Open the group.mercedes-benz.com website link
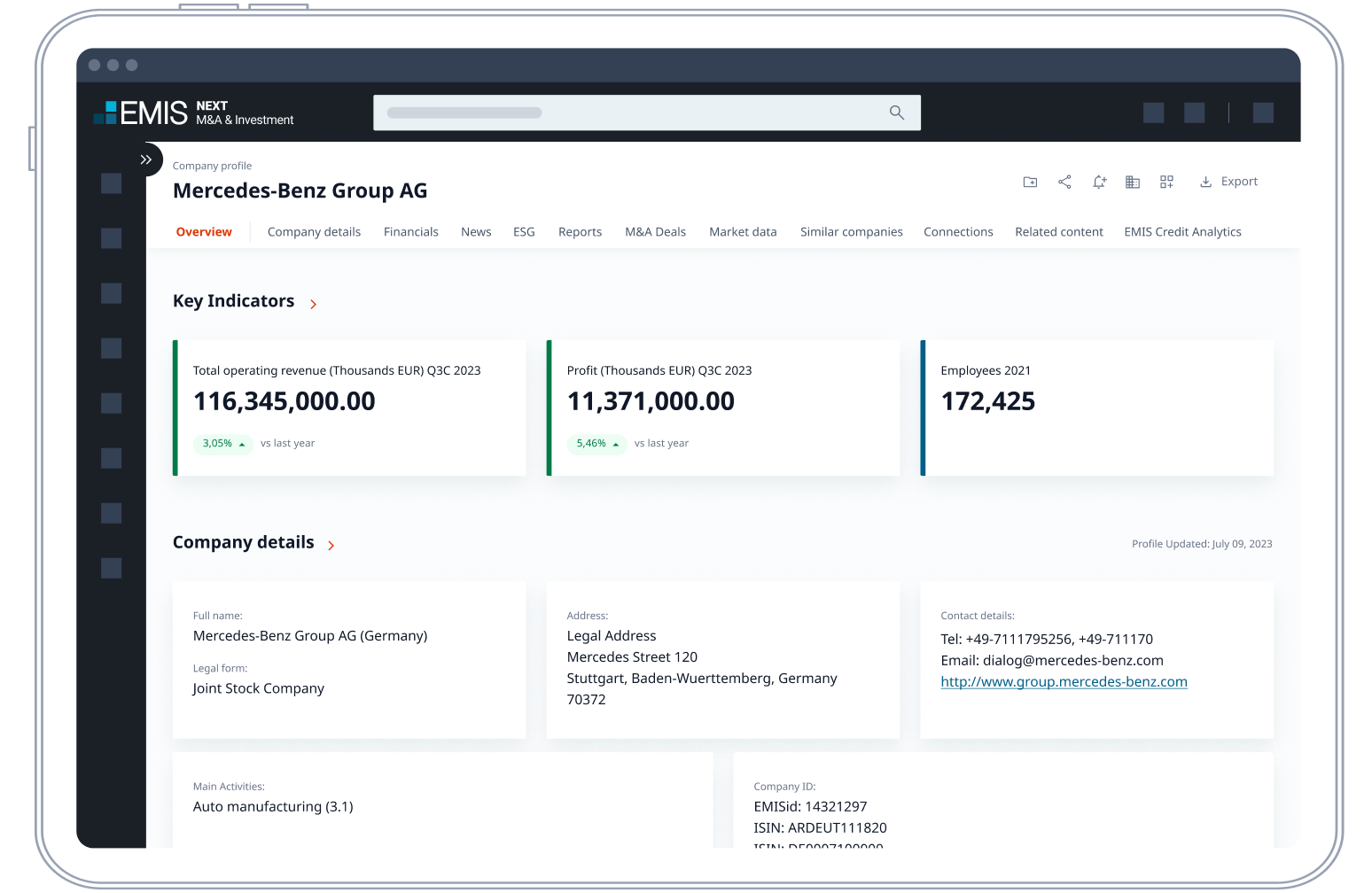Image resolution: width=1372 pixels, height=893 pixels. tap(1064, 682)
